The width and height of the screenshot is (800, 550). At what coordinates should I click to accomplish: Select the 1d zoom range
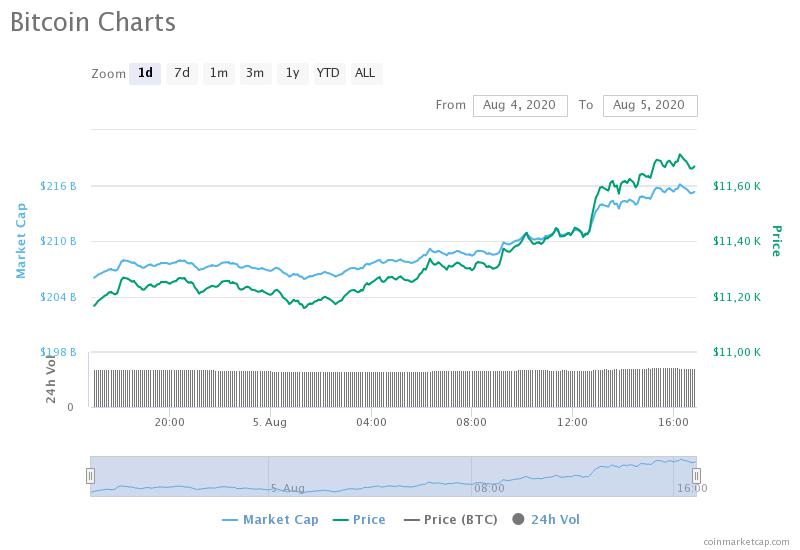pos(145,73)
